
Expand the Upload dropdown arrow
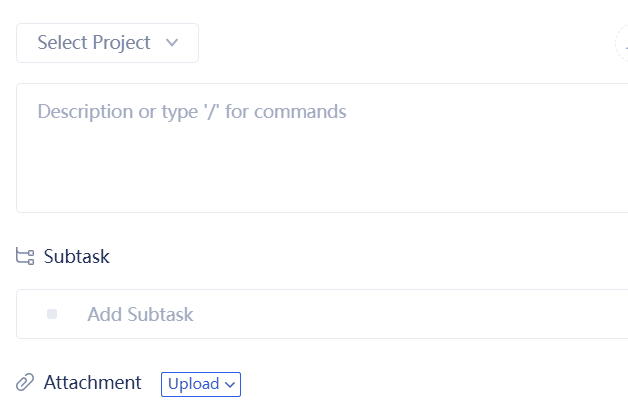pyautogui.click(x=230, y=384)
